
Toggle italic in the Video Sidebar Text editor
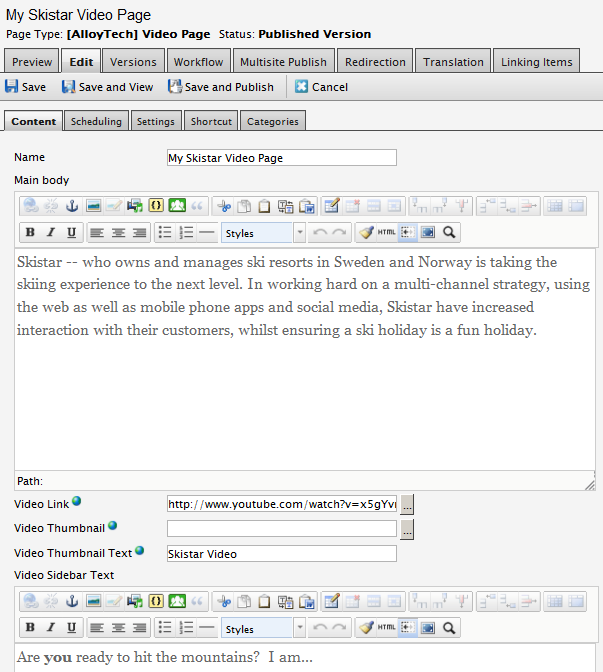coord(50,629)
